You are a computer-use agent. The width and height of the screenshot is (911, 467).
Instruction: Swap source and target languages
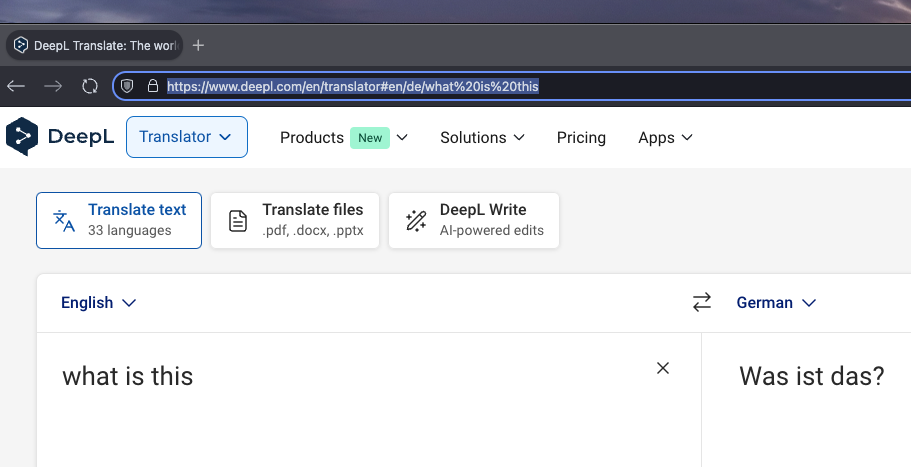click(x=702, y=302)
